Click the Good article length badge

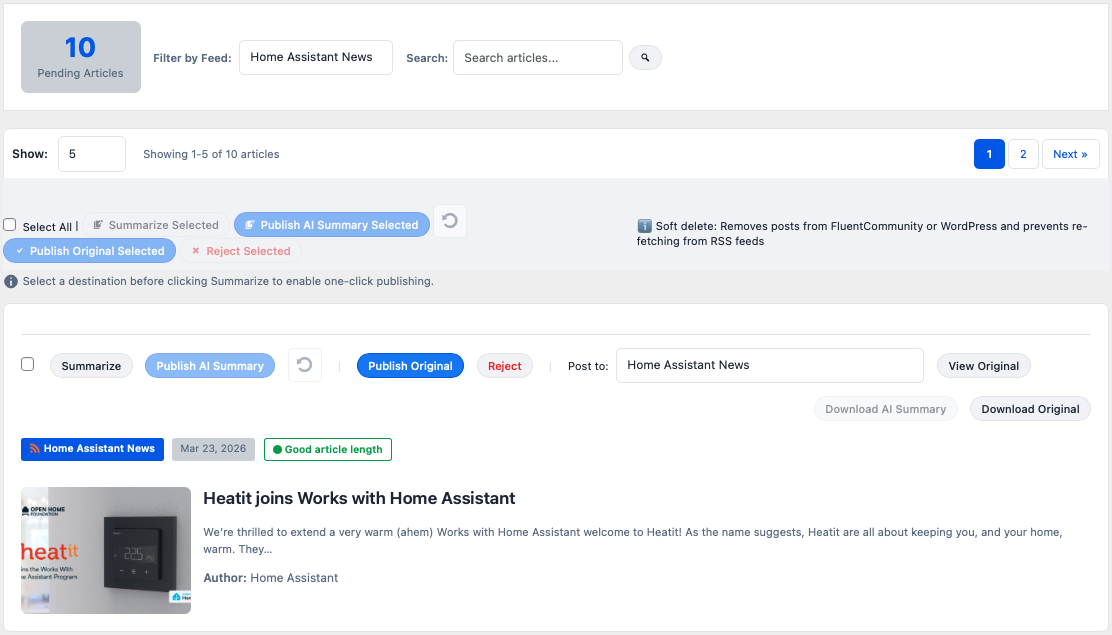pyautogui.click(x=328, y=449)
